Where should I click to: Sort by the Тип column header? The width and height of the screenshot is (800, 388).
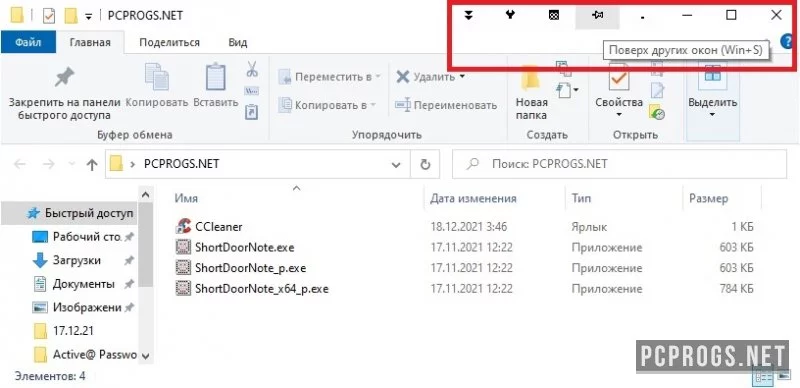581,198
